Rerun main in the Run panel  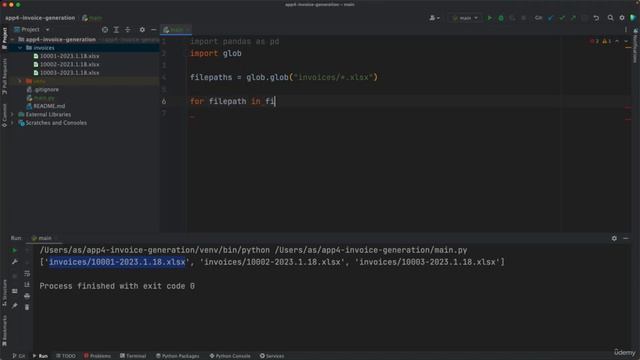point(14,250)
